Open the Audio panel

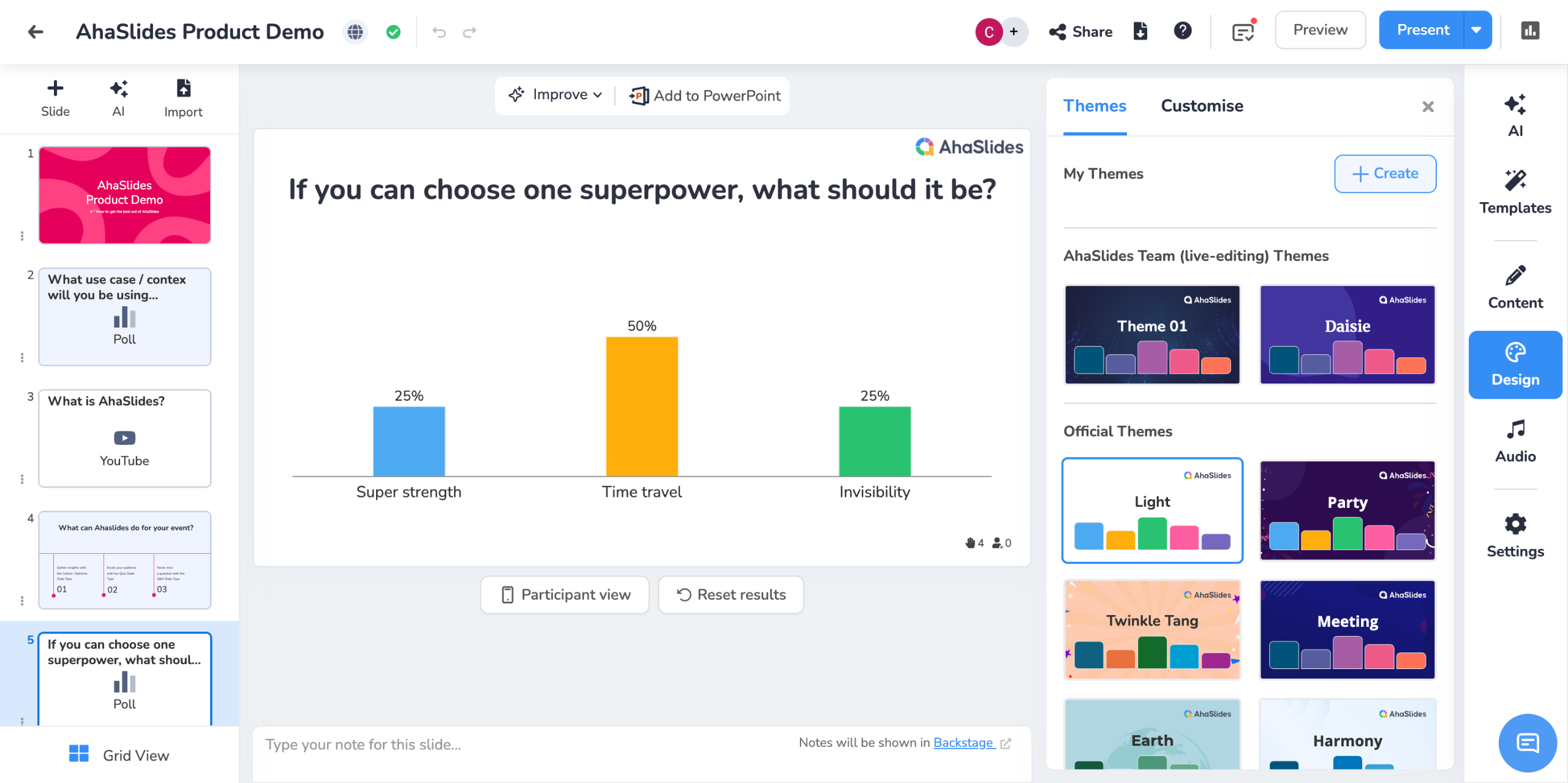[1515, 441]
